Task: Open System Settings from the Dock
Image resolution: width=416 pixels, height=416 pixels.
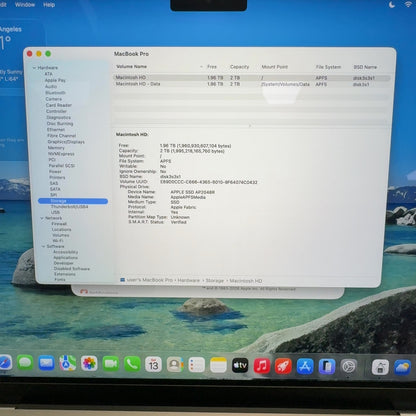Action: tap(348, 367)
